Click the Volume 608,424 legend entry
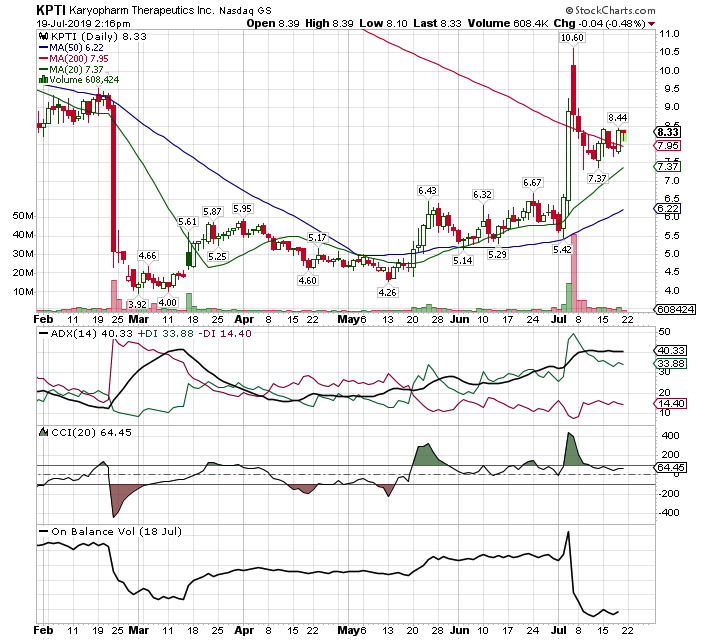Screen dimensions: 713x644 point(84,80)
